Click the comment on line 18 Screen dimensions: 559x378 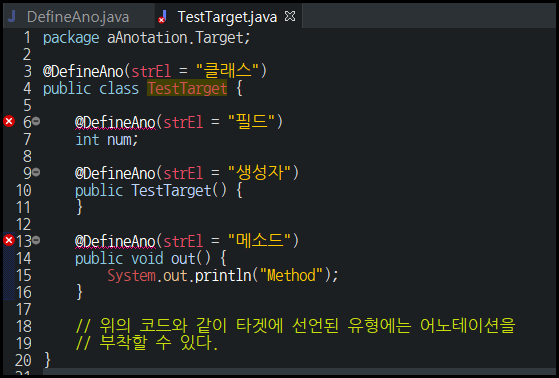[296, 326]
